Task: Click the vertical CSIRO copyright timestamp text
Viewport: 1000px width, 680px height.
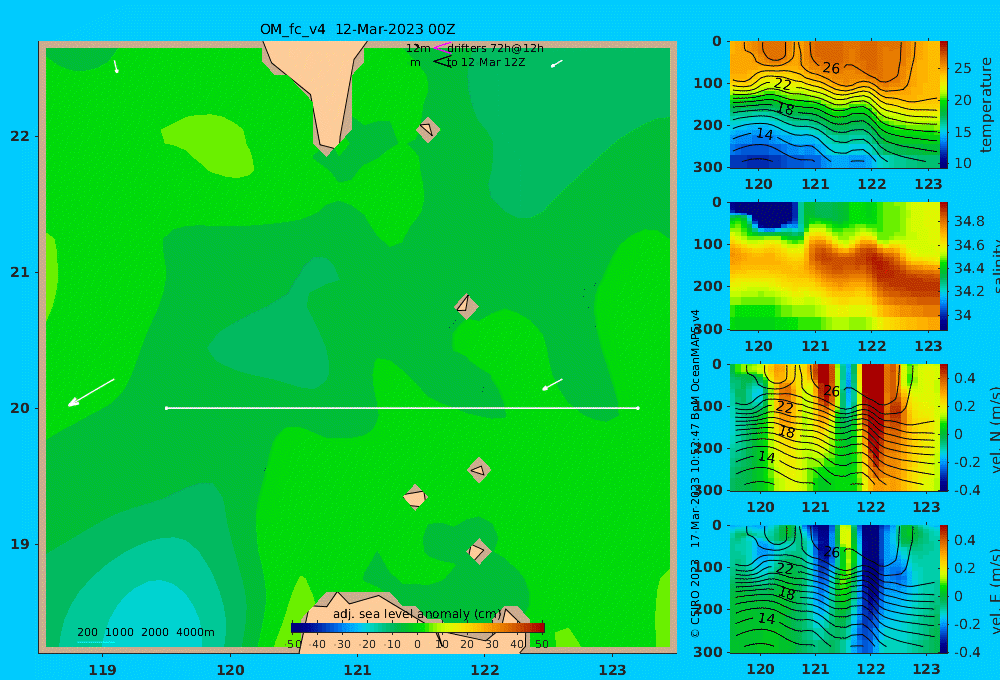Action: tap(695, 473)
